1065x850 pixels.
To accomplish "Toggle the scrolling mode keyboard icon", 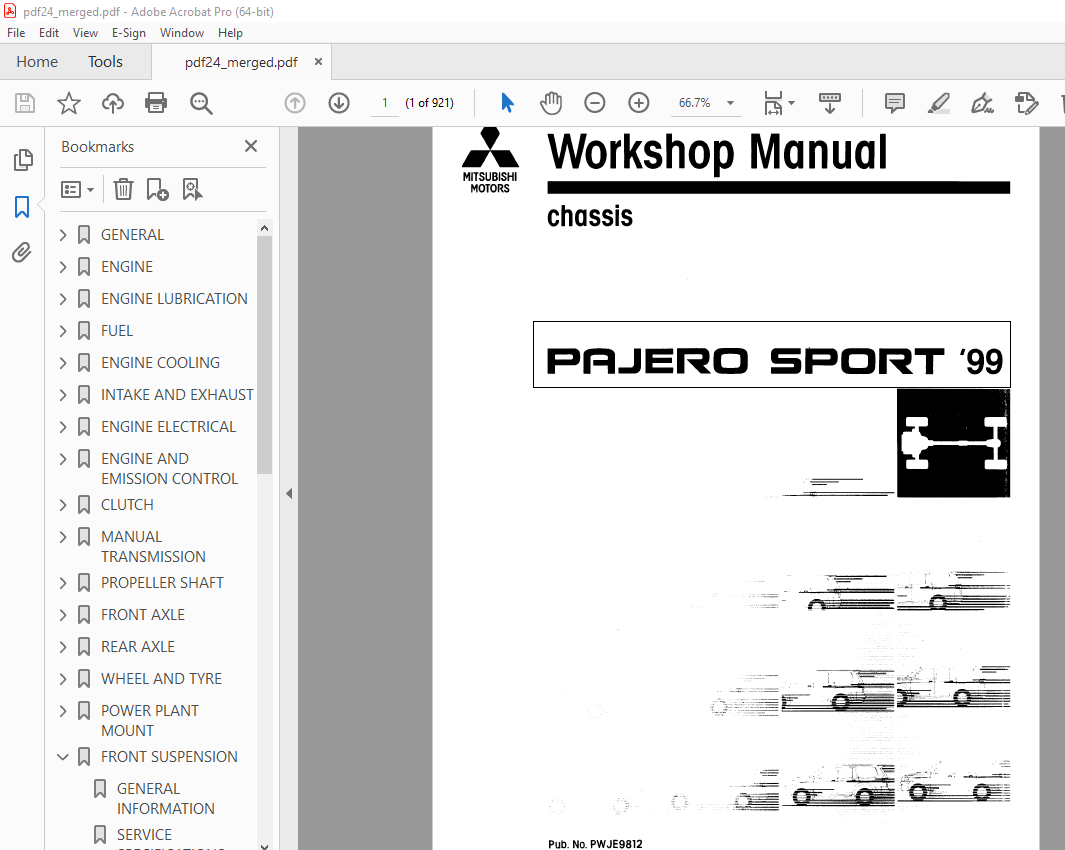I will (x=829, y=103).
